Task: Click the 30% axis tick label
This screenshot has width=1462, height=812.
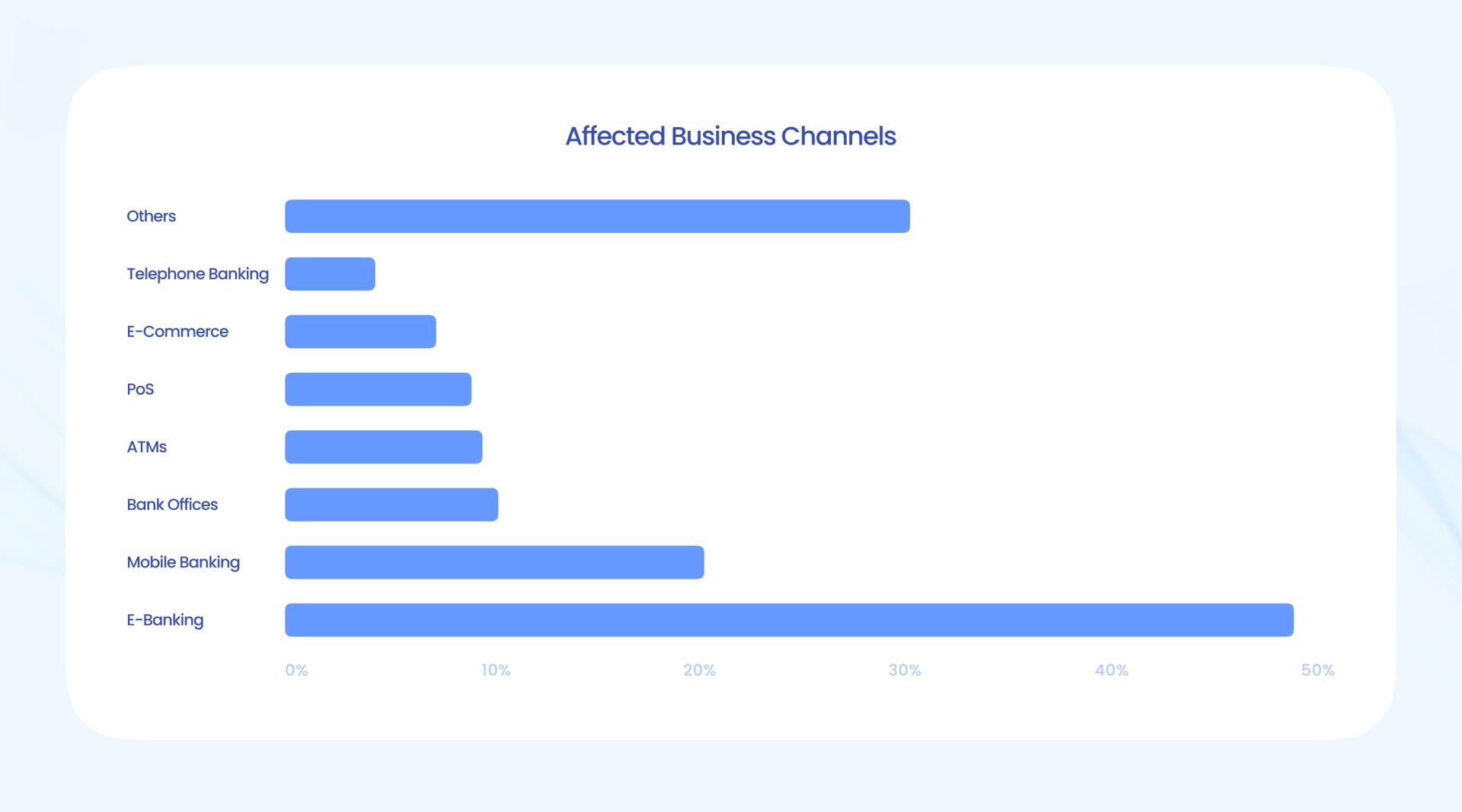Action: tap(905, 670)
